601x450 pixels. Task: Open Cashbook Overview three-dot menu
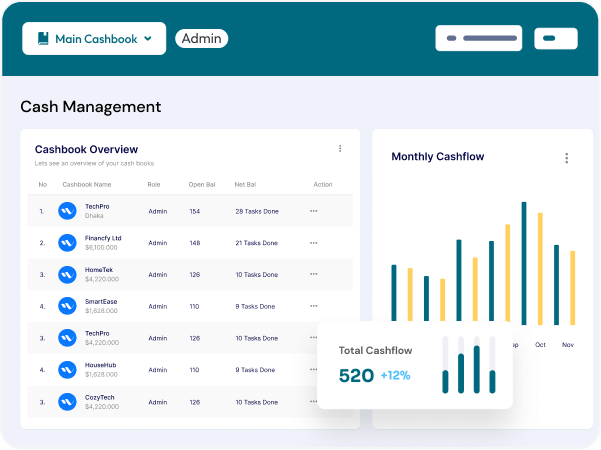coord(340,149)
